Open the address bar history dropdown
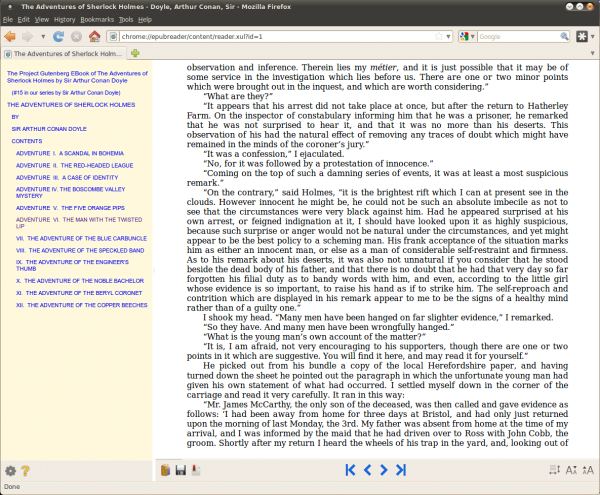 tap(448, 37)
